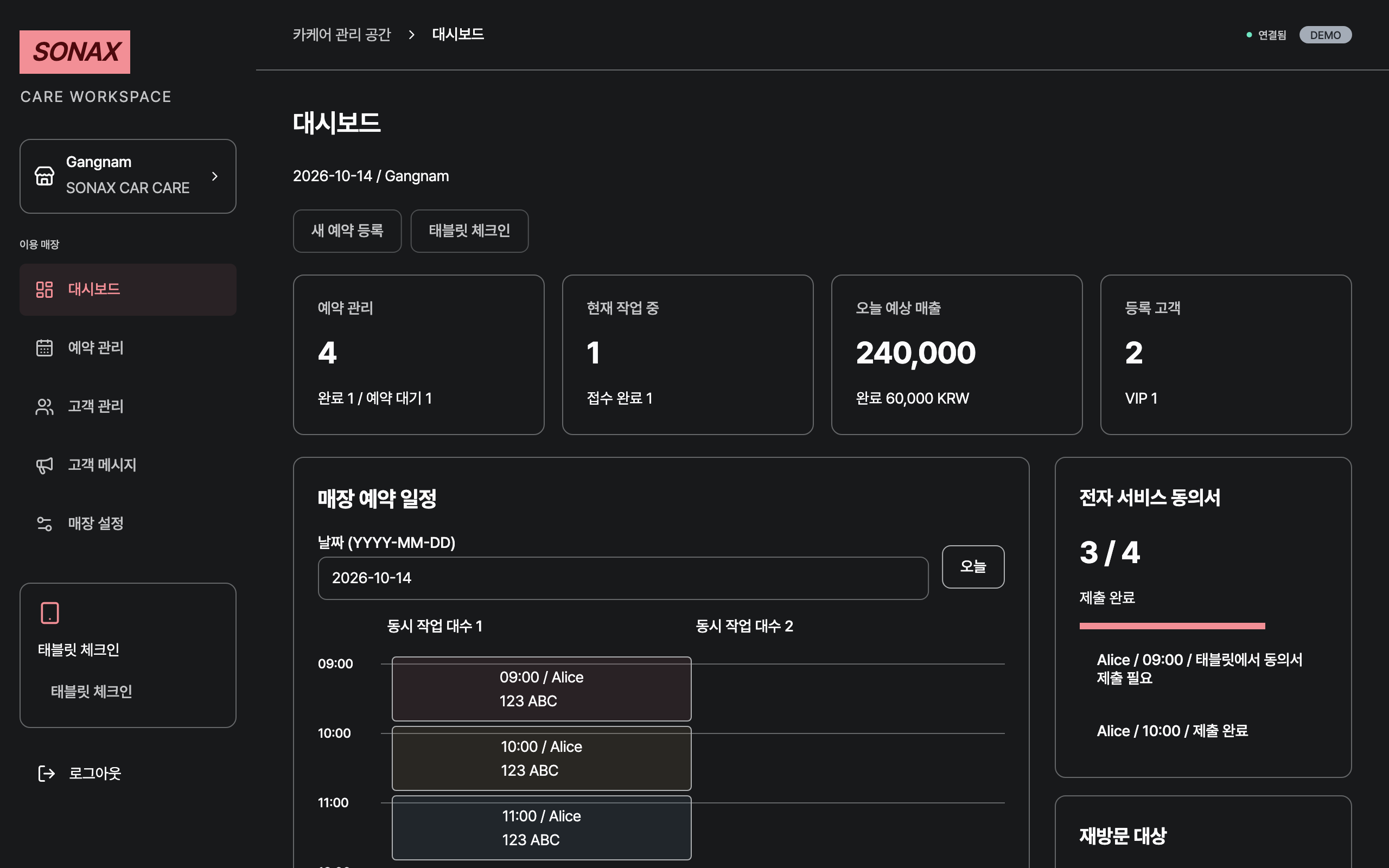Open the 오늘 예상 매출 card
Viewport: 1389px width, 868px height.
point(957,355)
